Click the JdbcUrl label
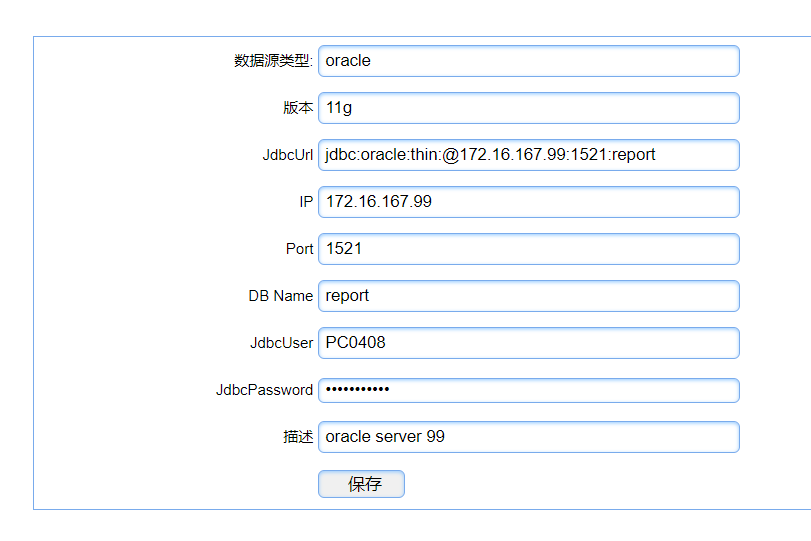This screenshot has height=541, width=811. point(288,155)
